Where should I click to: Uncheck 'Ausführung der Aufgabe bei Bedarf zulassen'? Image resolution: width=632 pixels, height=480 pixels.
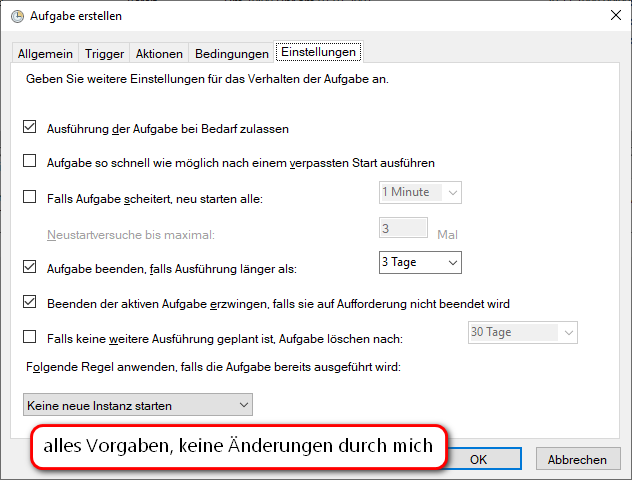29,128
